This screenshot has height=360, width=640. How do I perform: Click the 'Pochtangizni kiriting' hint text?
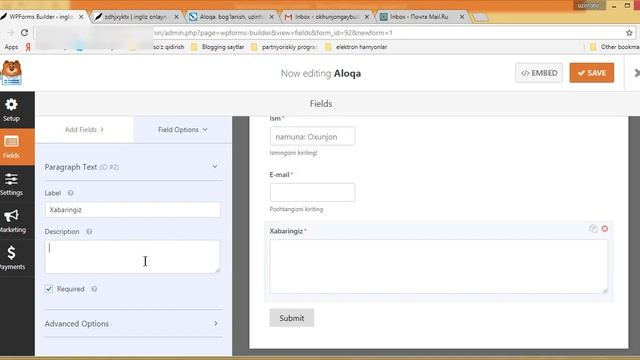[296, 209]
